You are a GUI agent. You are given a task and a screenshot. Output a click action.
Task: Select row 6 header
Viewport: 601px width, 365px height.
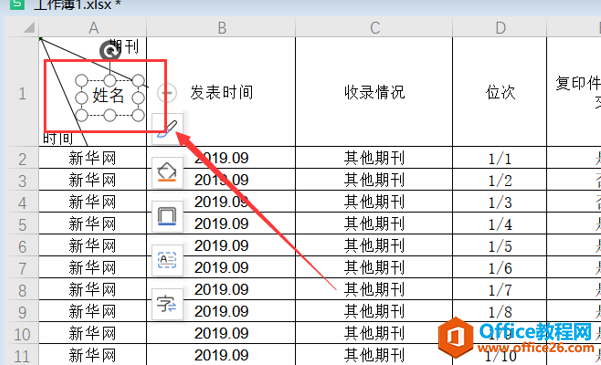coord(22,245)
